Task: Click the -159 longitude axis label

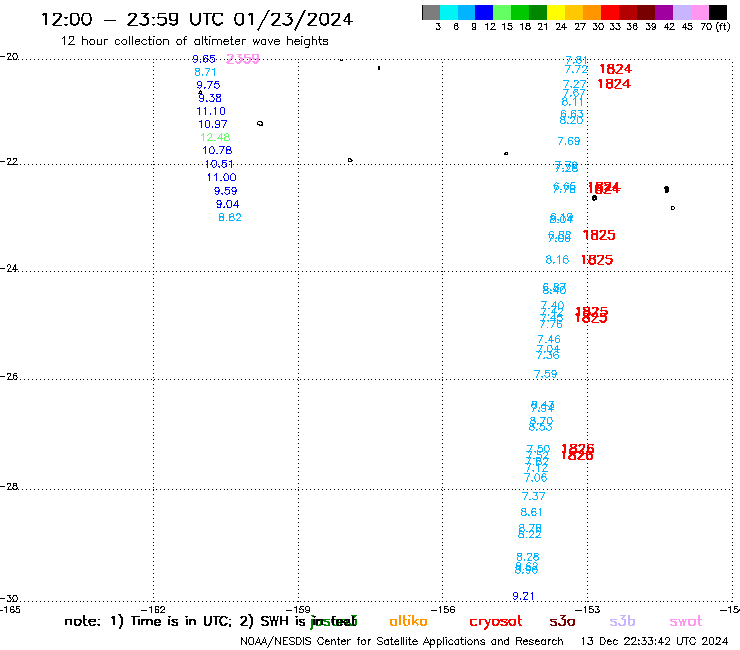Action: [298, 609]
